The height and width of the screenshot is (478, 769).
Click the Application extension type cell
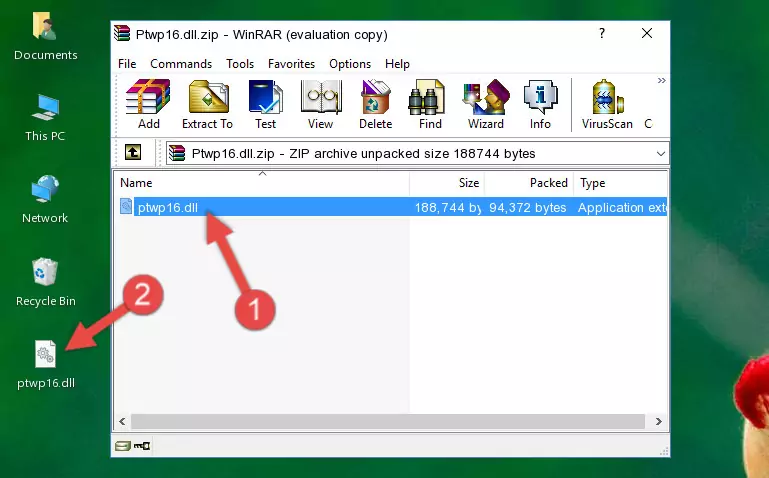pos(622,207)
